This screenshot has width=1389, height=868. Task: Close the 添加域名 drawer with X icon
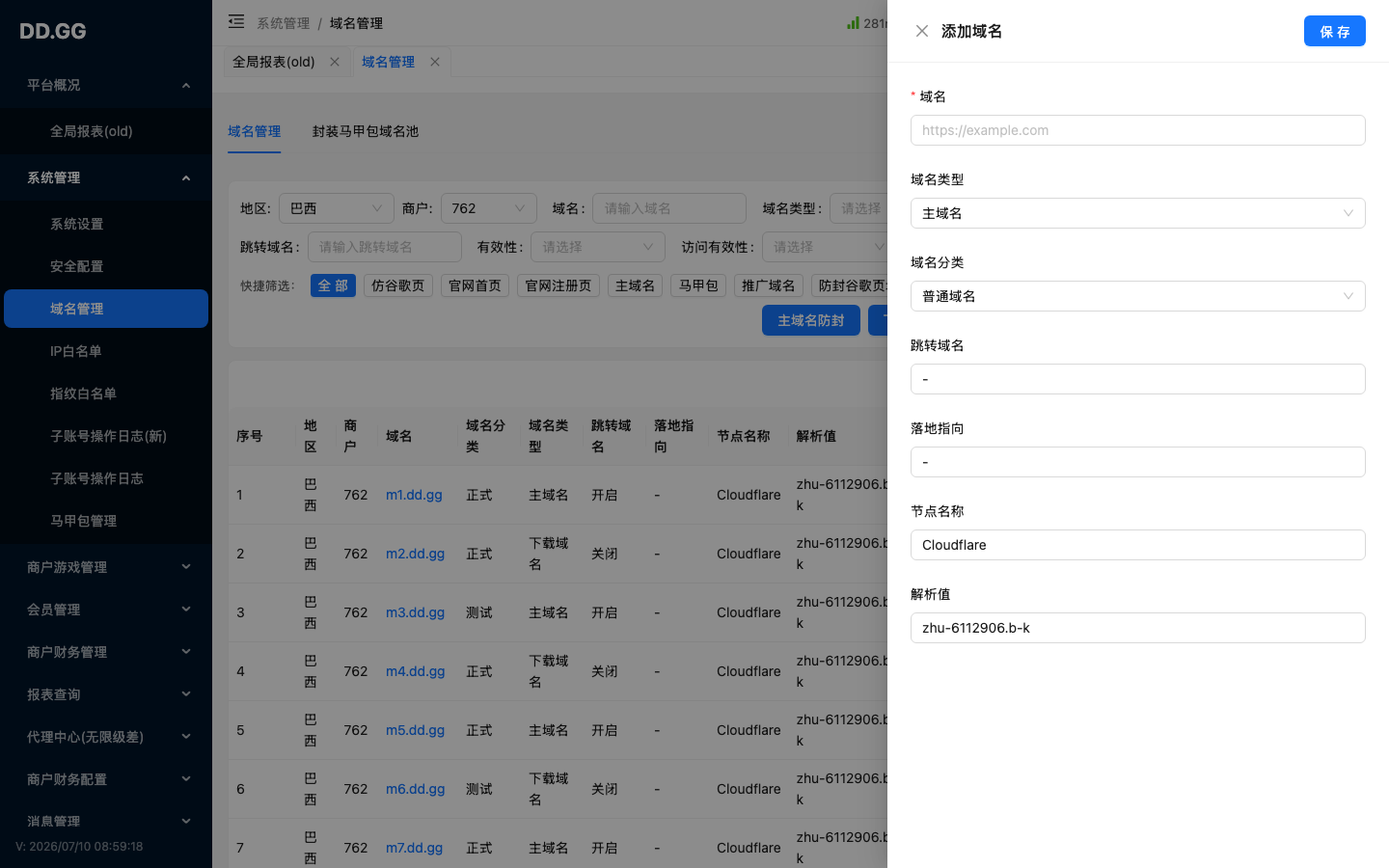[x=922, y=31]
